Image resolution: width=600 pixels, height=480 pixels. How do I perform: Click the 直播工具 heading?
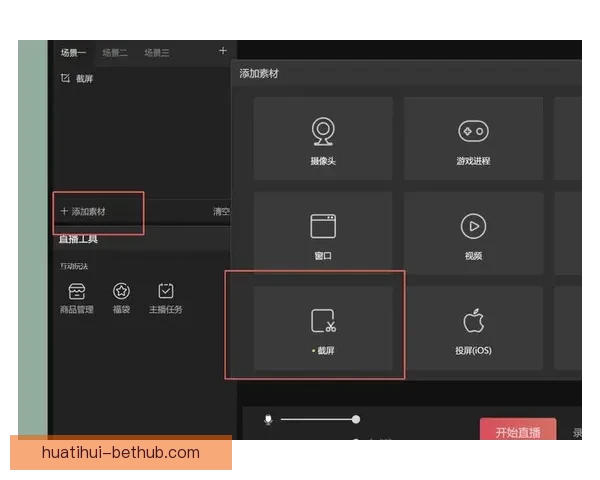click(78, 239)
